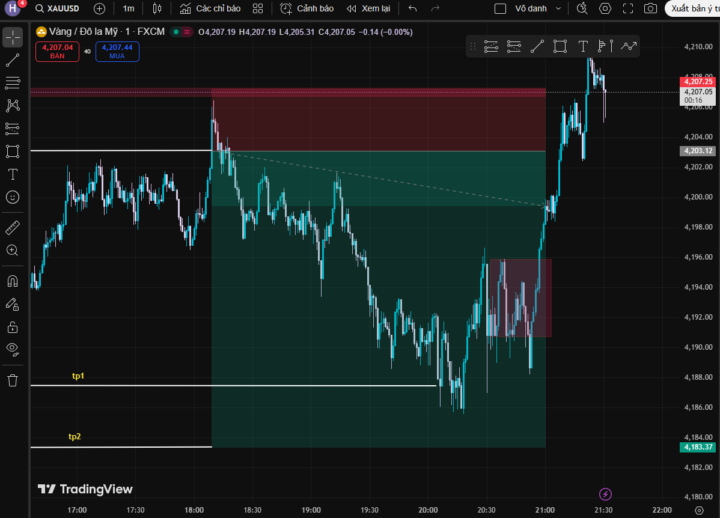Toggle stay in drawing mode
720x518 pixels.
tap(13, 304)
